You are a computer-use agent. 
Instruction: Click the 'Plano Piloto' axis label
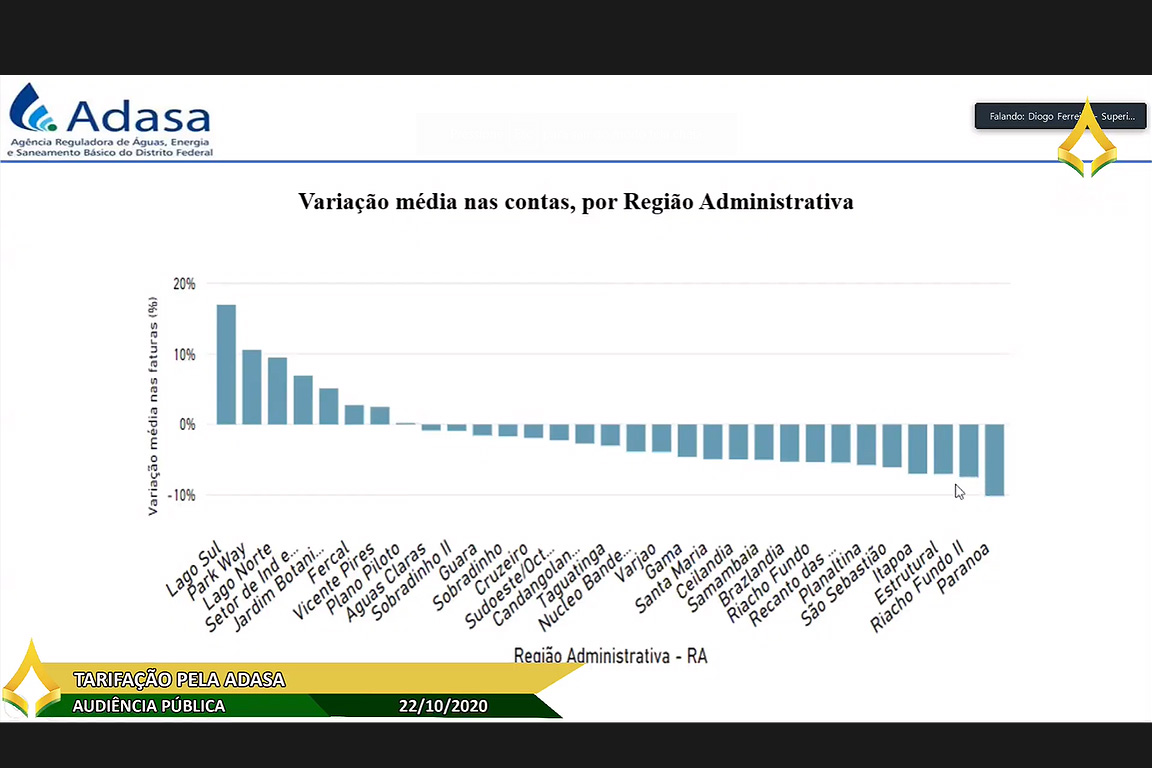tap(373, 573)
